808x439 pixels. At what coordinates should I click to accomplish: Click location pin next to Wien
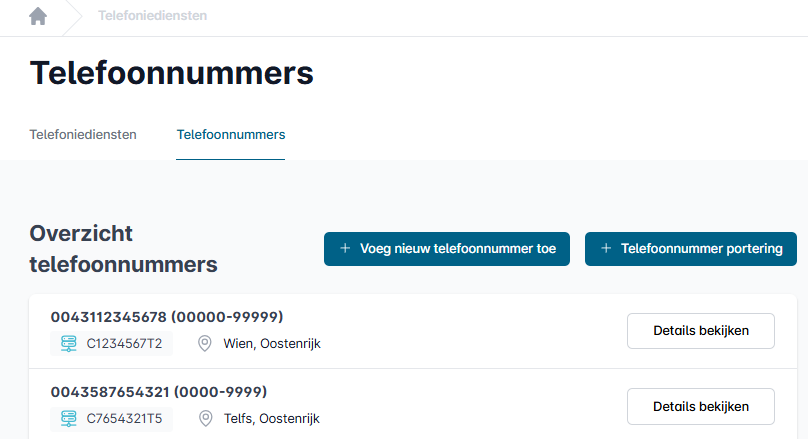pos(205,343)
